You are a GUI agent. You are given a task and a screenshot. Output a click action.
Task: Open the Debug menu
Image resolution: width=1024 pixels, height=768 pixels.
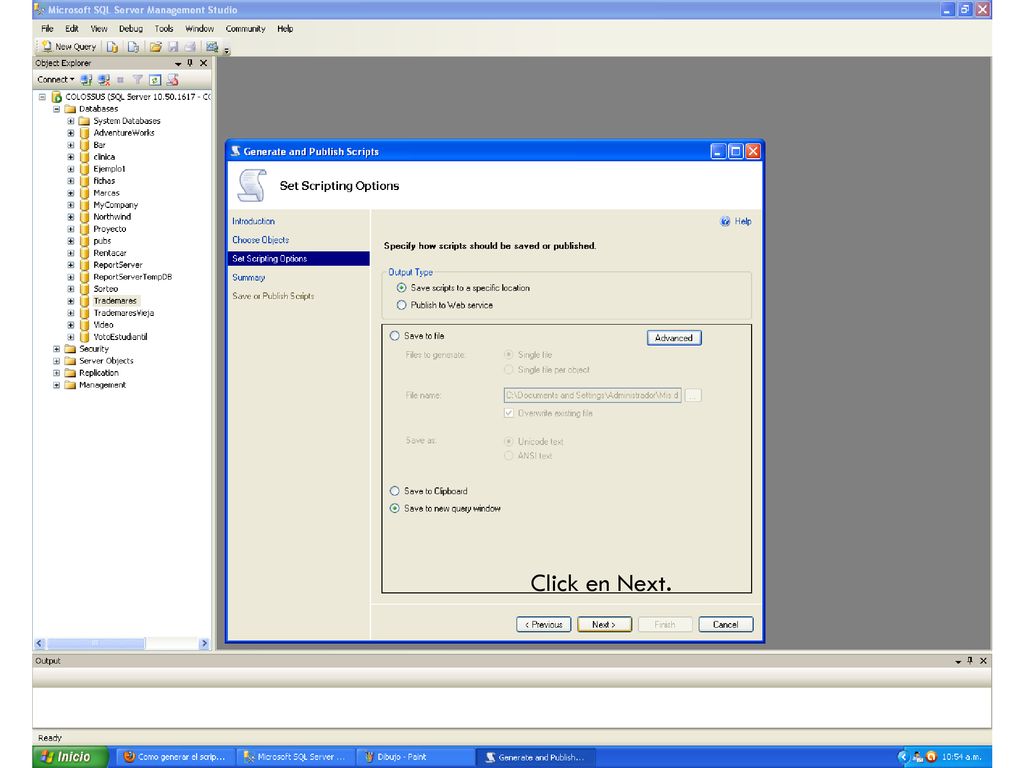pyautogui.click(x=131, y=29)
